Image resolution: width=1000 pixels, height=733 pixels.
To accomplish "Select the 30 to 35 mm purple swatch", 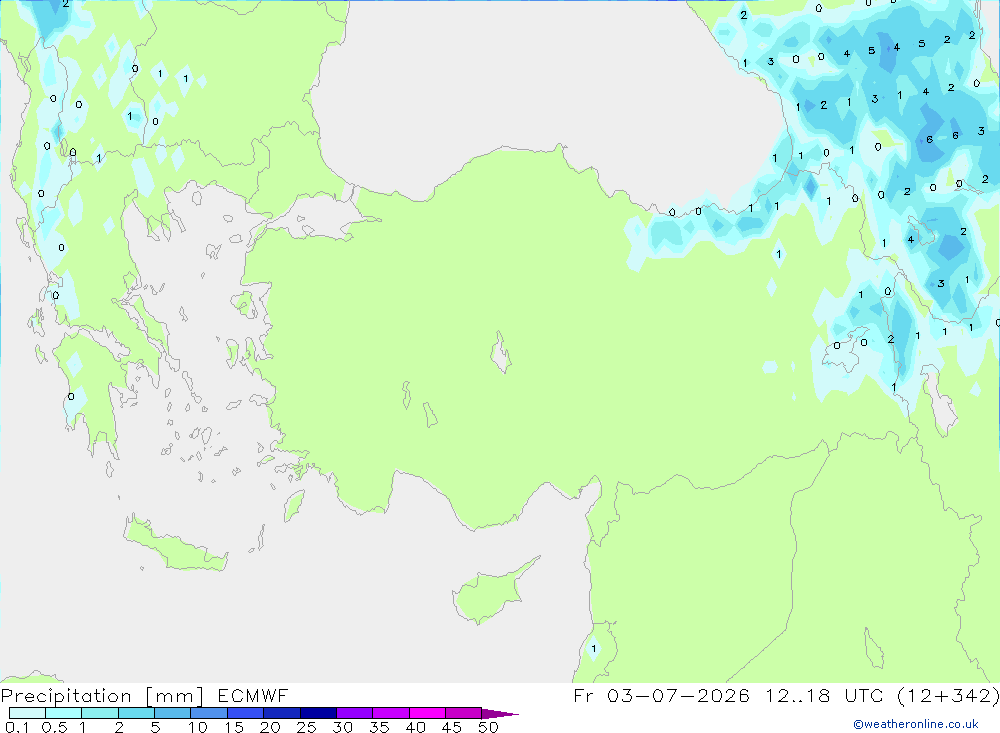I will point(355,713).
